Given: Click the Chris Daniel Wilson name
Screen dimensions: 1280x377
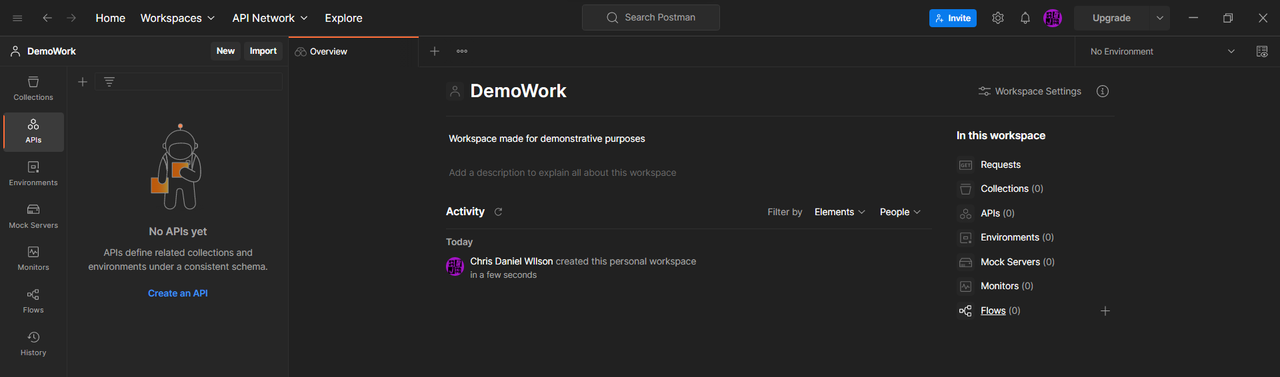Looking at the screenshot, I should coord(511,261).
